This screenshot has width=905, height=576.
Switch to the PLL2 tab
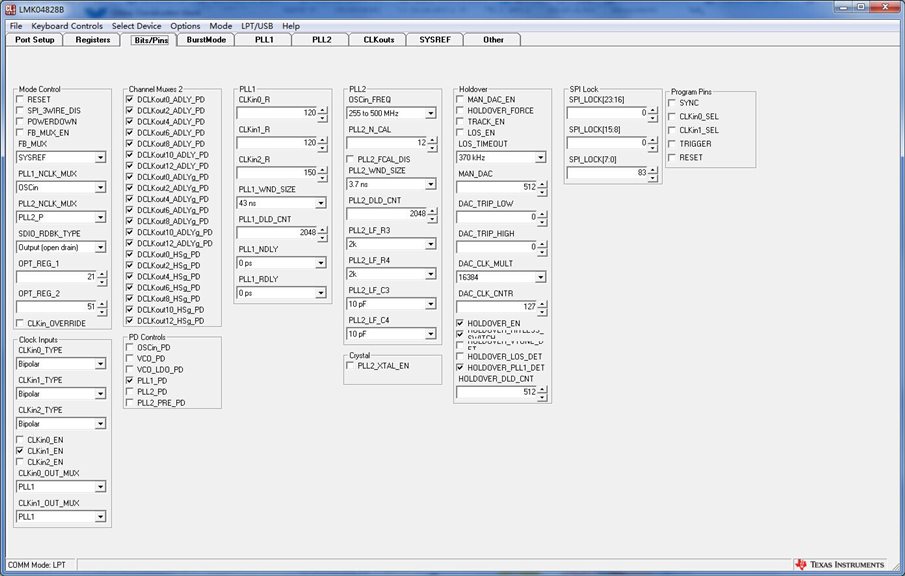pyautogui.click(x=321, y=40)
